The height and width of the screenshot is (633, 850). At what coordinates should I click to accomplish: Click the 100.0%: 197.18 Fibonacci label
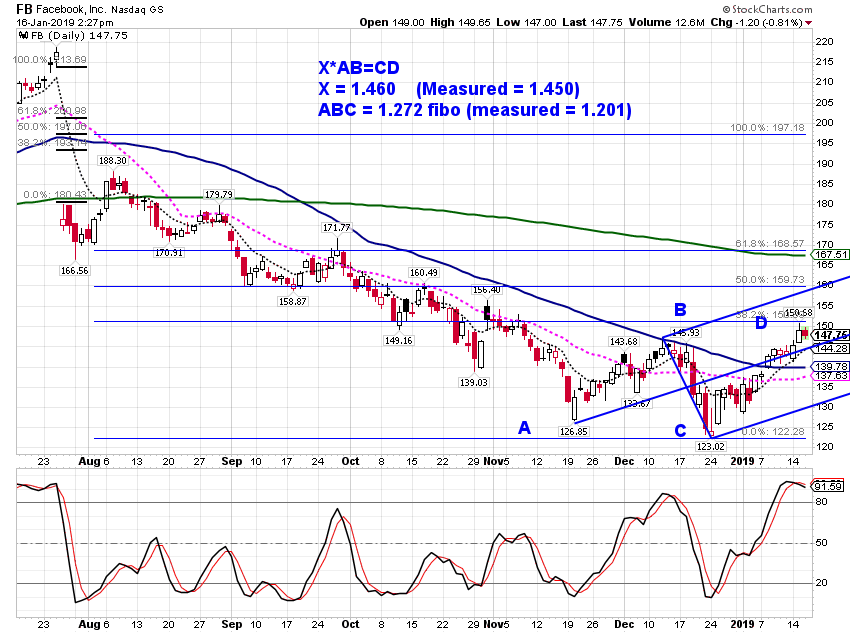click(x=768, y=128)
